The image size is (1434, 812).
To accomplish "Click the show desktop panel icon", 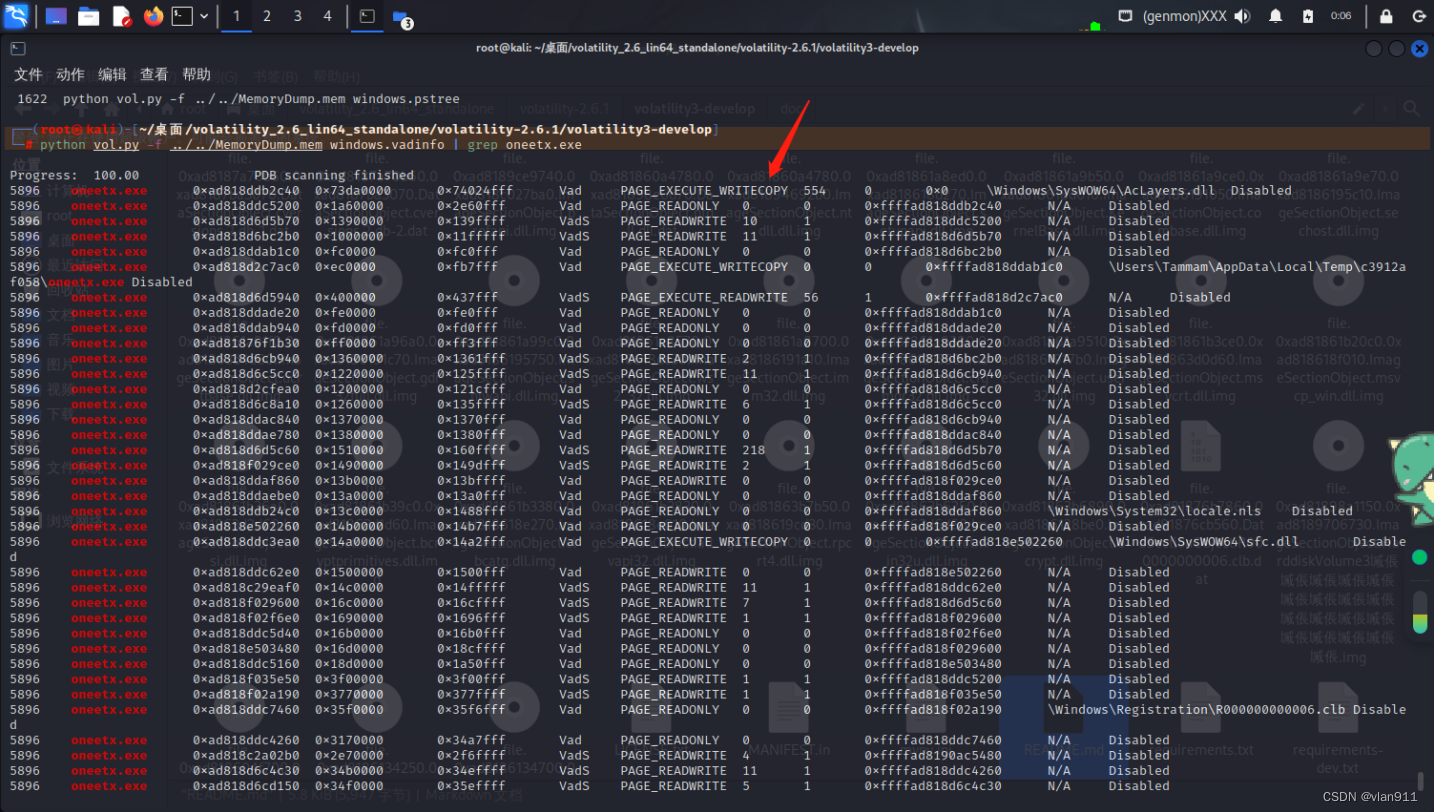I will [x=56, y=16].
